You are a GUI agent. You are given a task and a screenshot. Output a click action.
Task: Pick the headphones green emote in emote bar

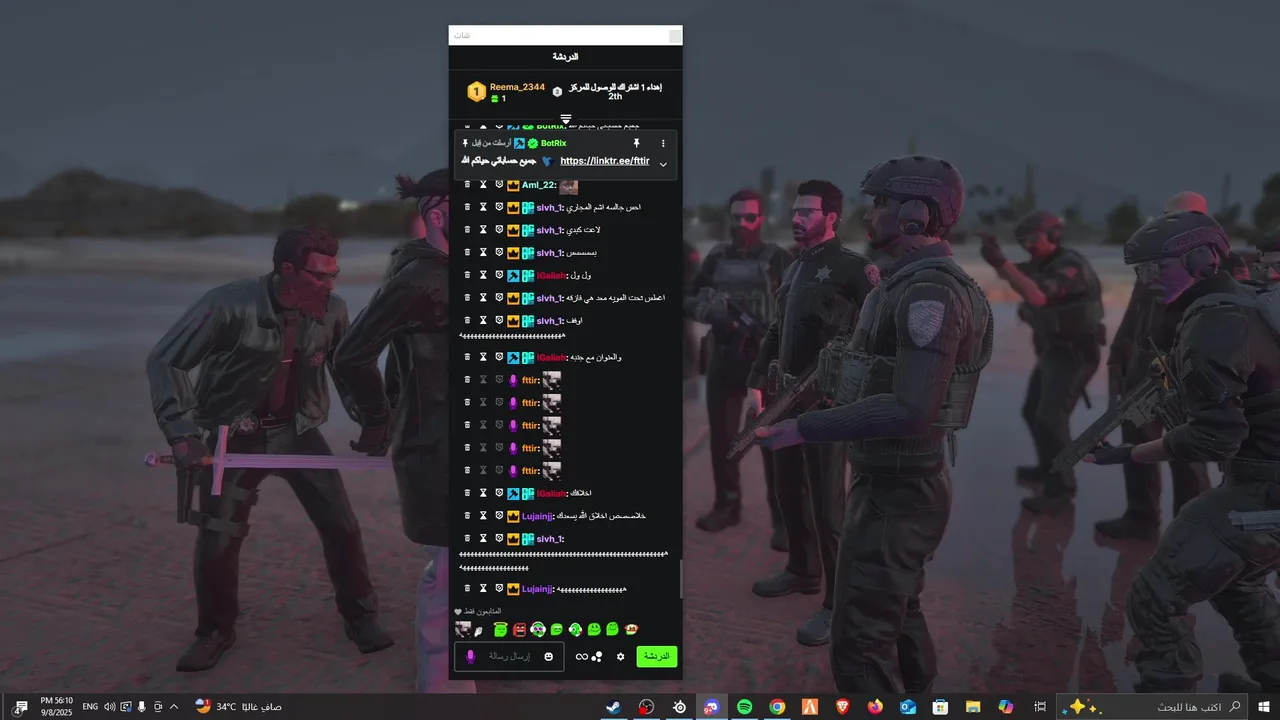[575, 629]
